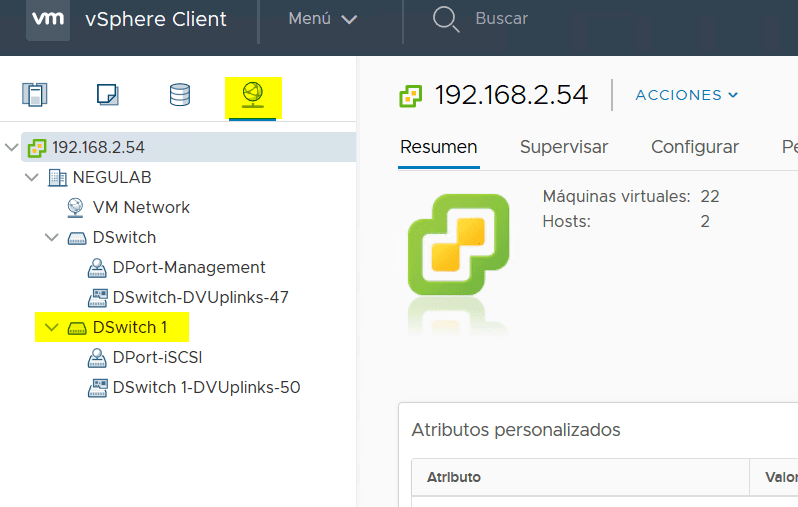This screenshot has height=507, width=798.
Task: Switch to the Resumen tab
Action: tap(439, 147)
